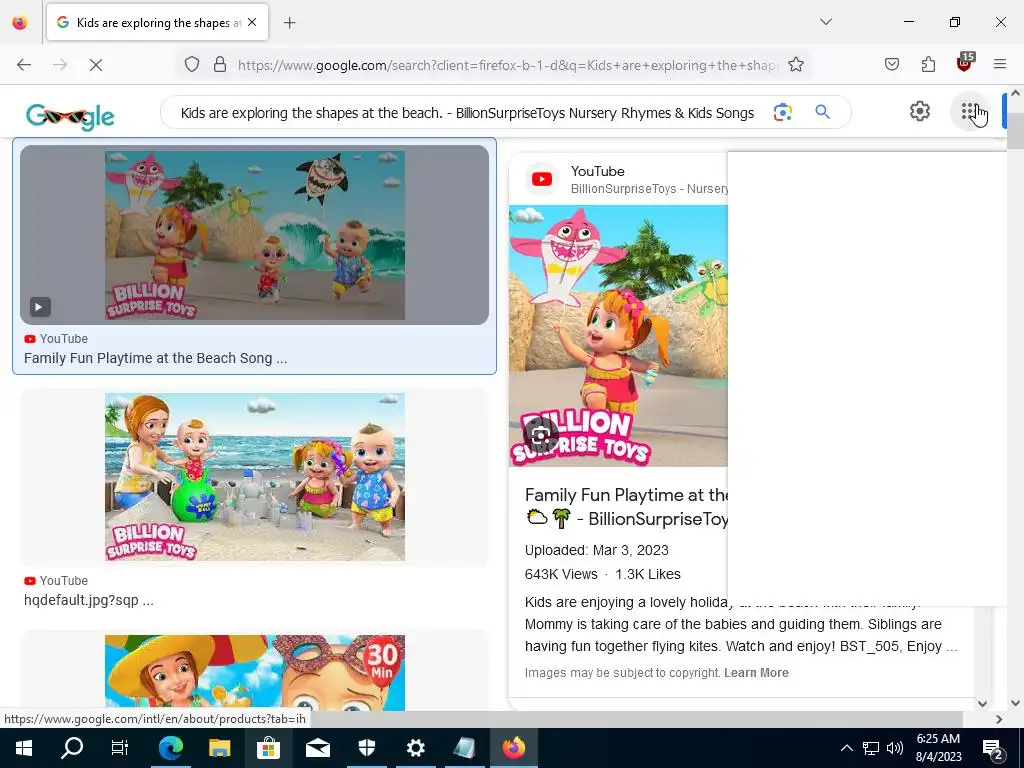Close the Kids are exploring tab
Screen dimensions: 1024x768
pos(252,22)
